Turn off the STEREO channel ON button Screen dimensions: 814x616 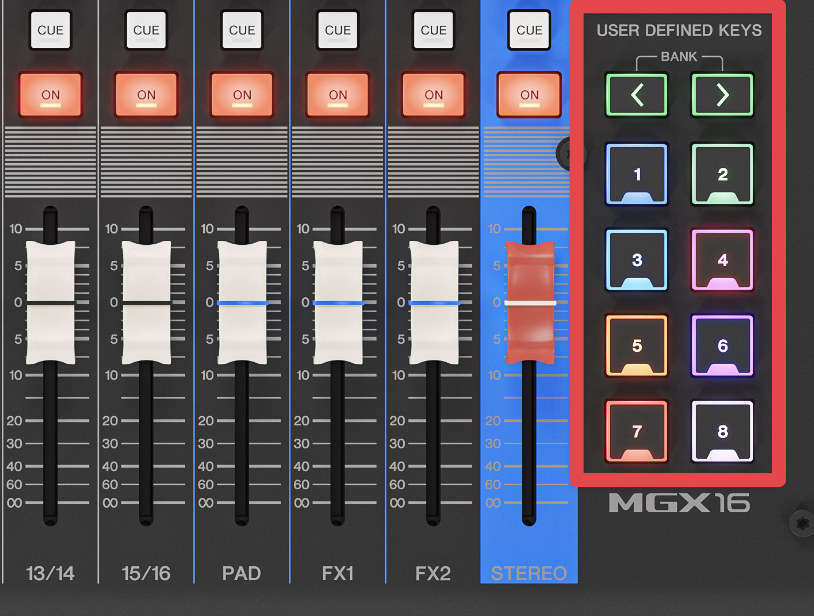click(x=529, y=95)
